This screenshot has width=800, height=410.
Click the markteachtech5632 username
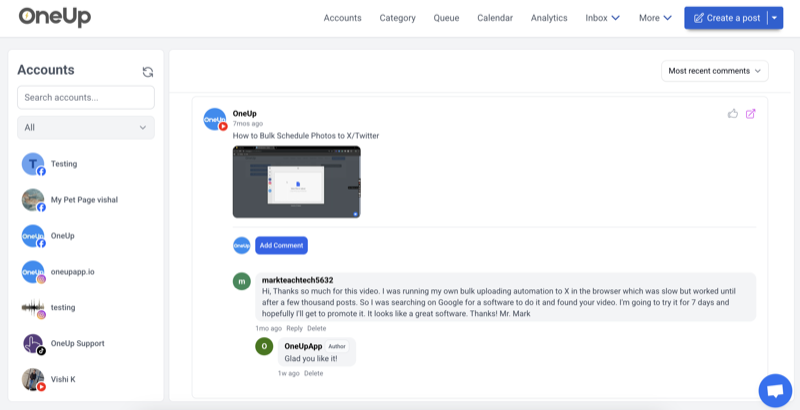tap(297, 280)
